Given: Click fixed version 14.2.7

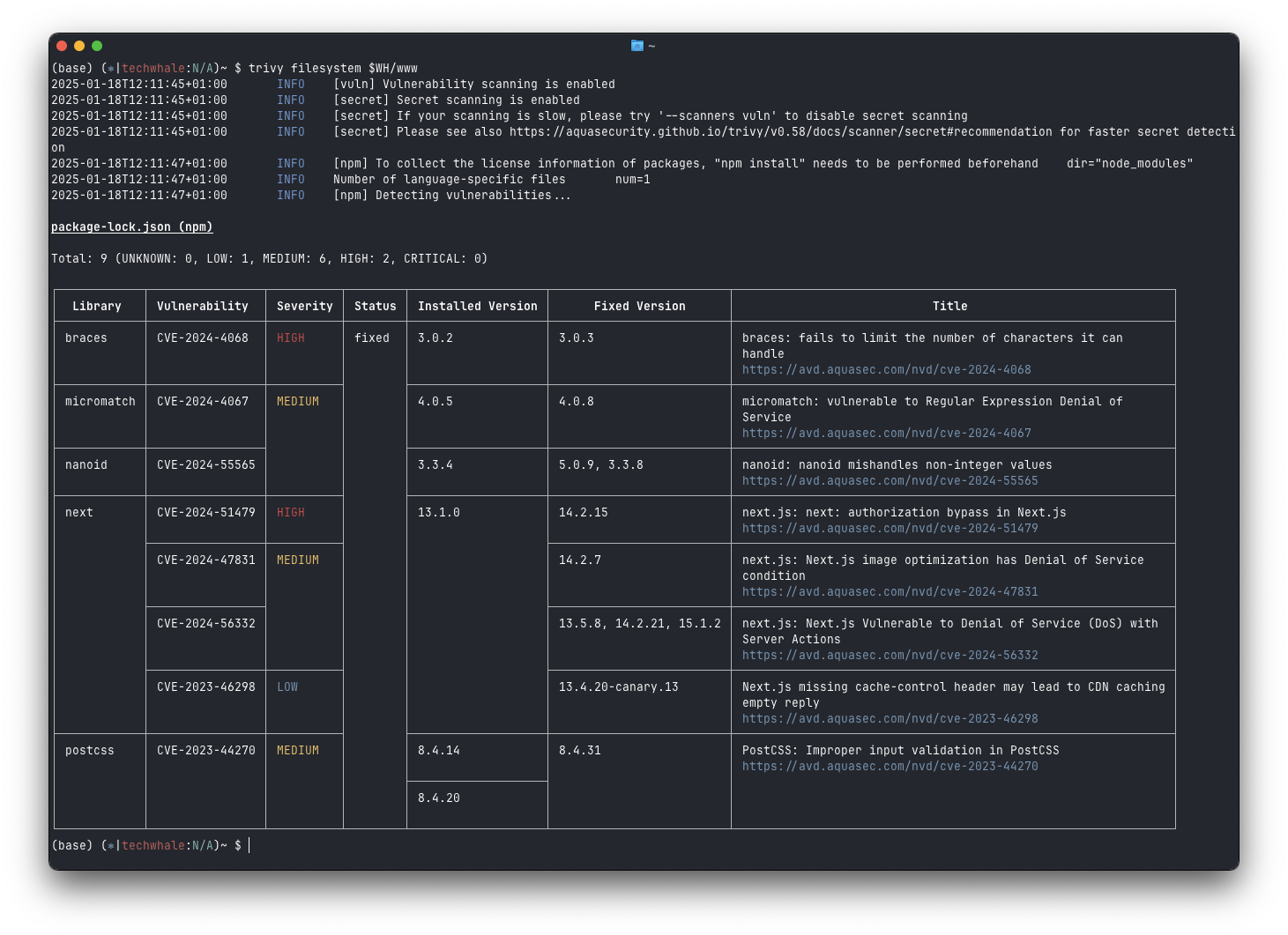Looking at the screenshot, I should (x=580, y=560).
